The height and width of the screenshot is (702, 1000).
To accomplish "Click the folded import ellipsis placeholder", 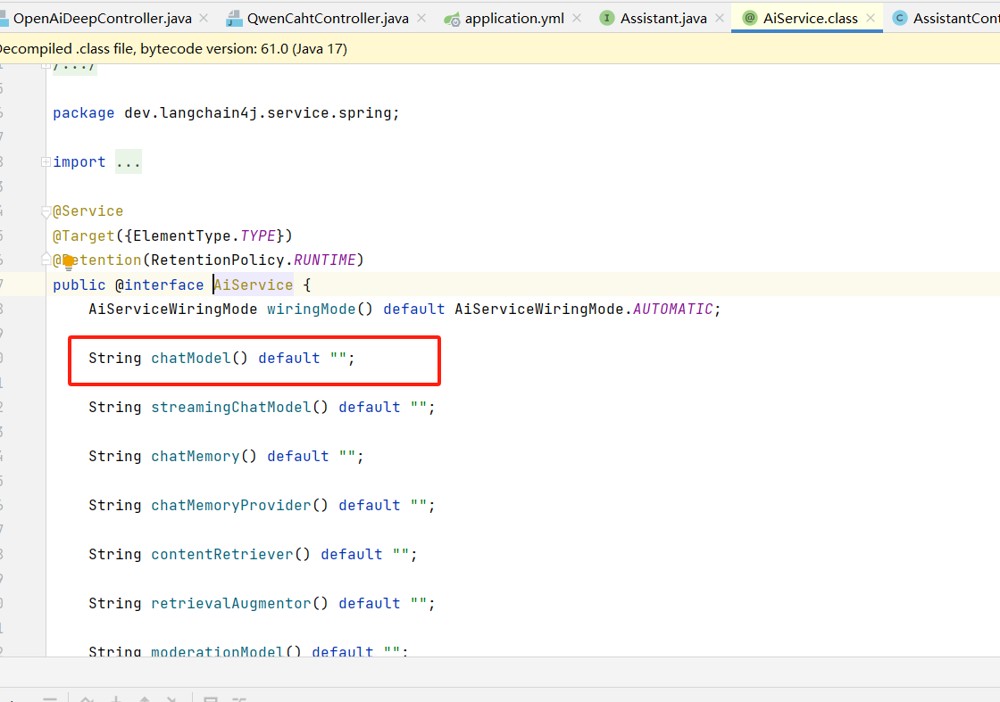I will pos(128,162).
